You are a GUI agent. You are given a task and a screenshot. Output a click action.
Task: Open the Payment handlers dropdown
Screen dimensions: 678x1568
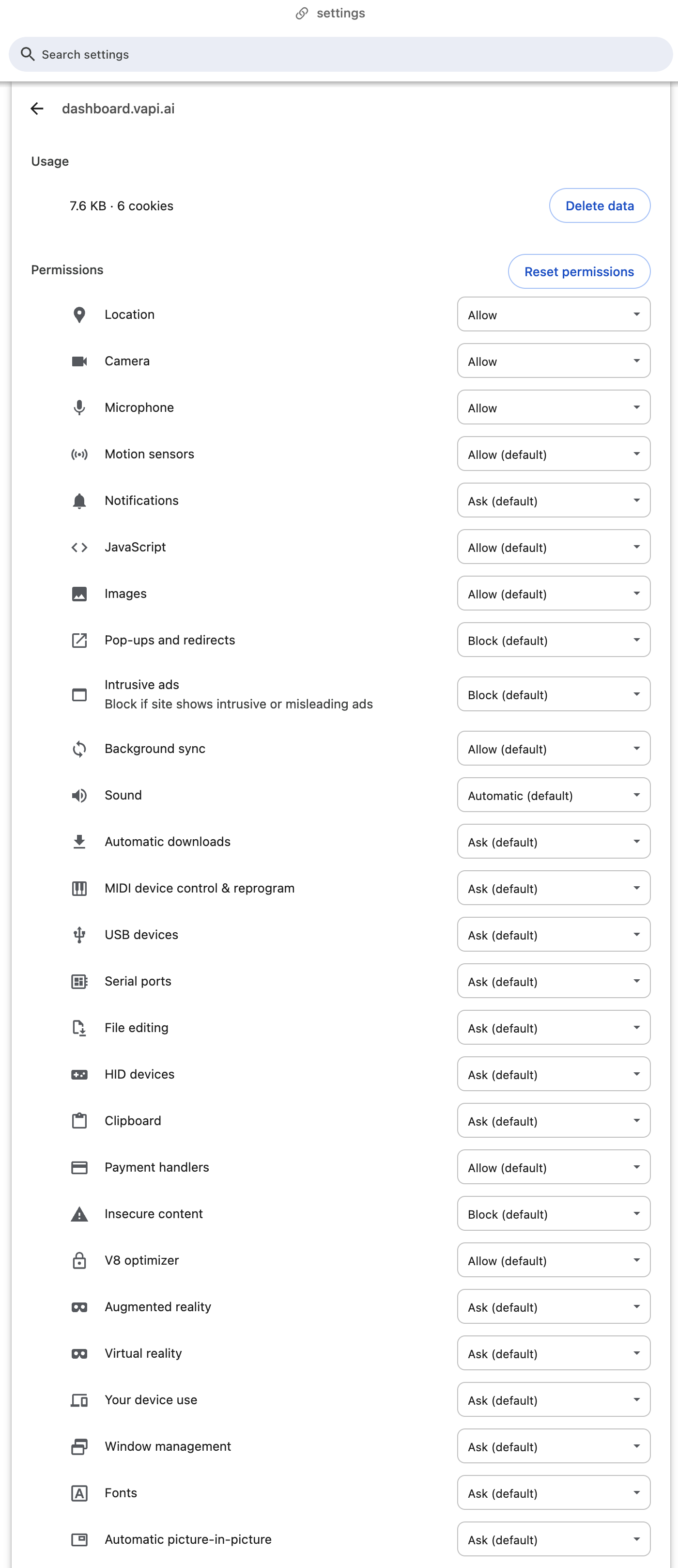click(x=553, y=1167)
